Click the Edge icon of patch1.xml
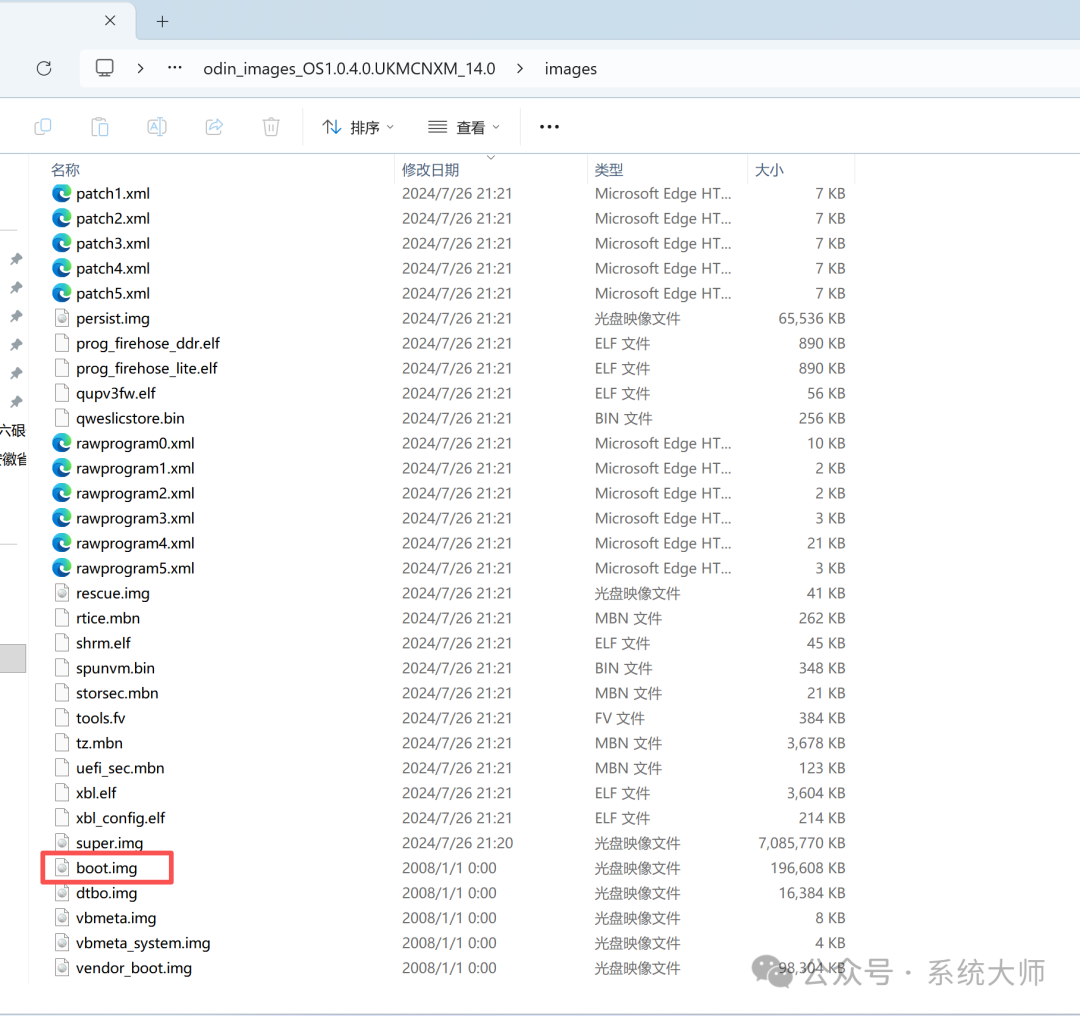 pyautogui.click(x=62, y=193)
